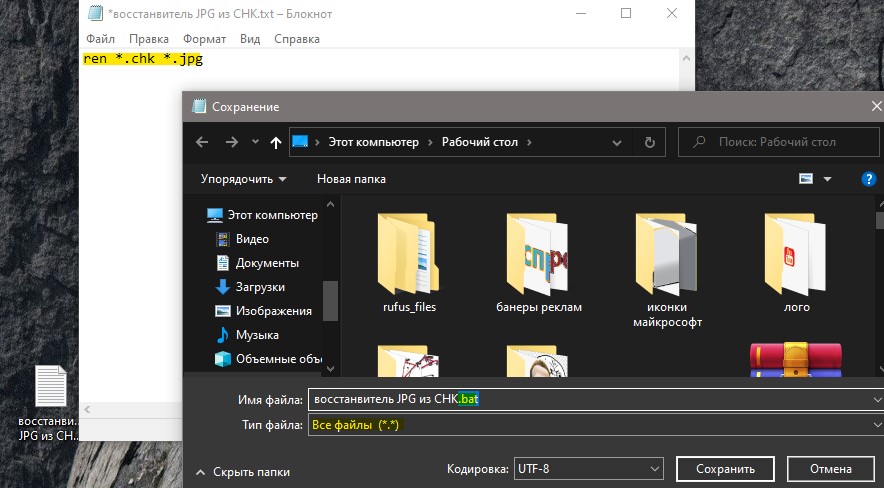This screenshot has height=488, width=884.
Task: Open Изображения in the navigation pane
Action: pyautogui.click(x=263, y=311)
